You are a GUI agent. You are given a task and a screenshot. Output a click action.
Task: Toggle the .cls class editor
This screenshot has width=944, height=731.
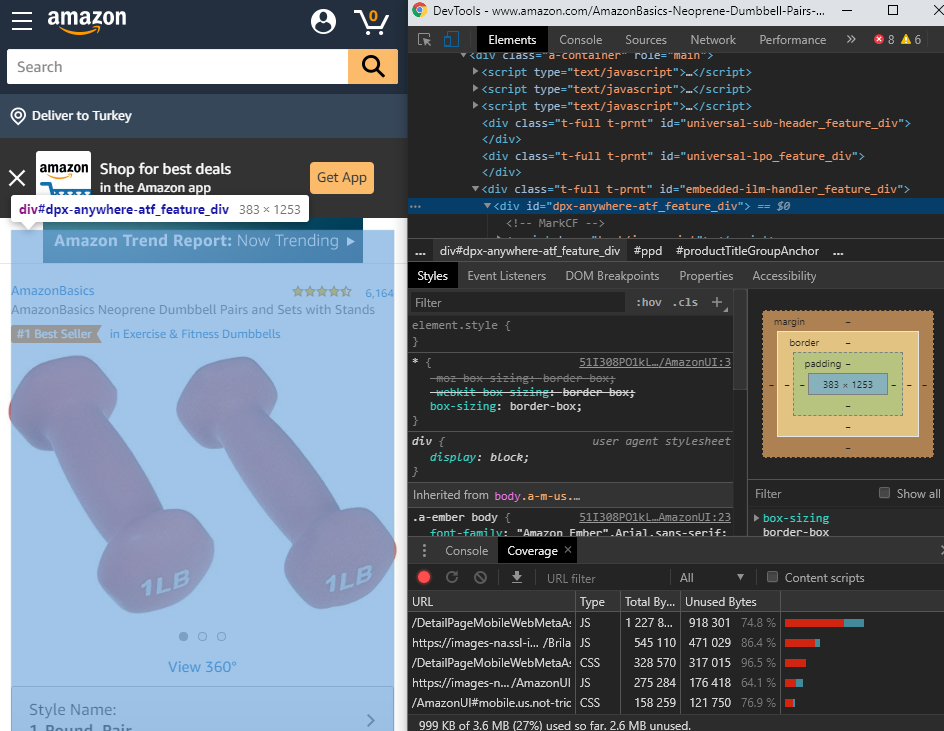(685, 302)
